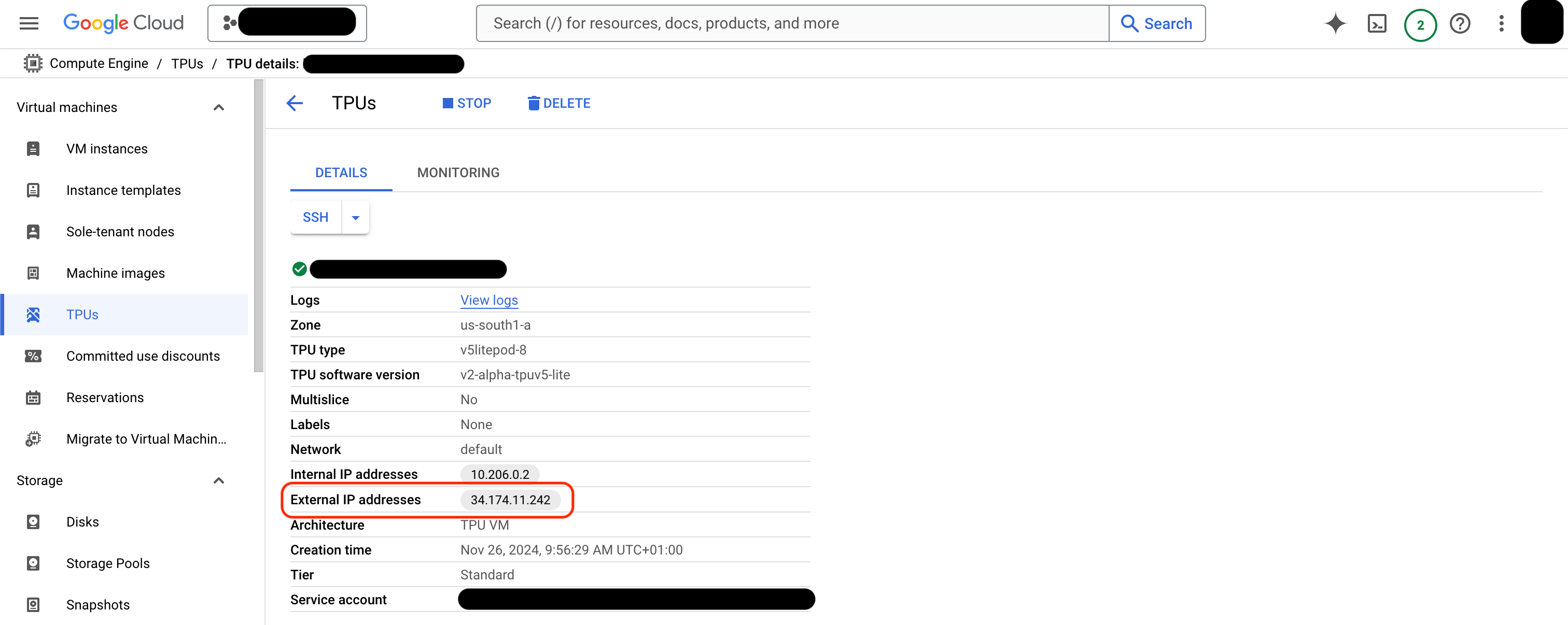Click the Committed use discounts icon
Image resolution: width=1568 pixels, height=625 pixels.
(33, 355)
